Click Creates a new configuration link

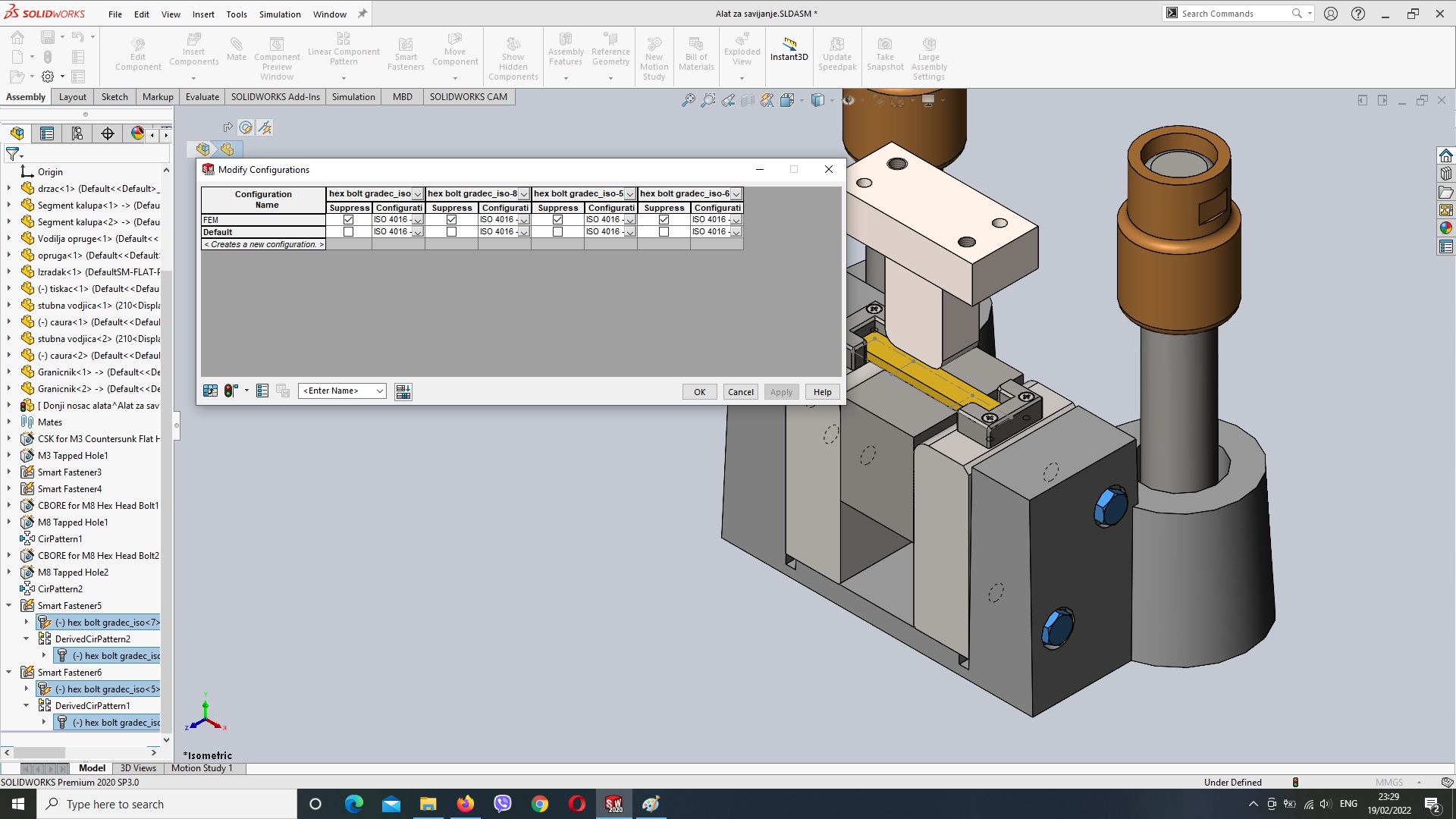(263, 244)
